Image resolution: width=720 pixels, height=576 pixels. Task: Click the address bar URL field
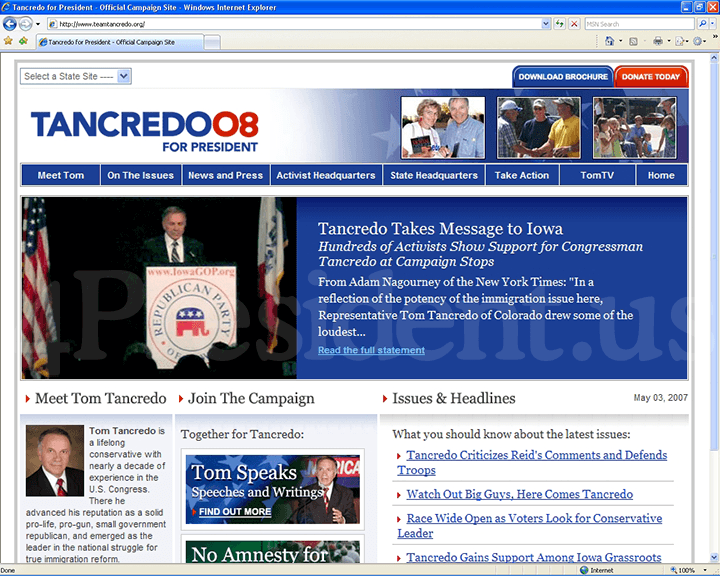point(294,24)
